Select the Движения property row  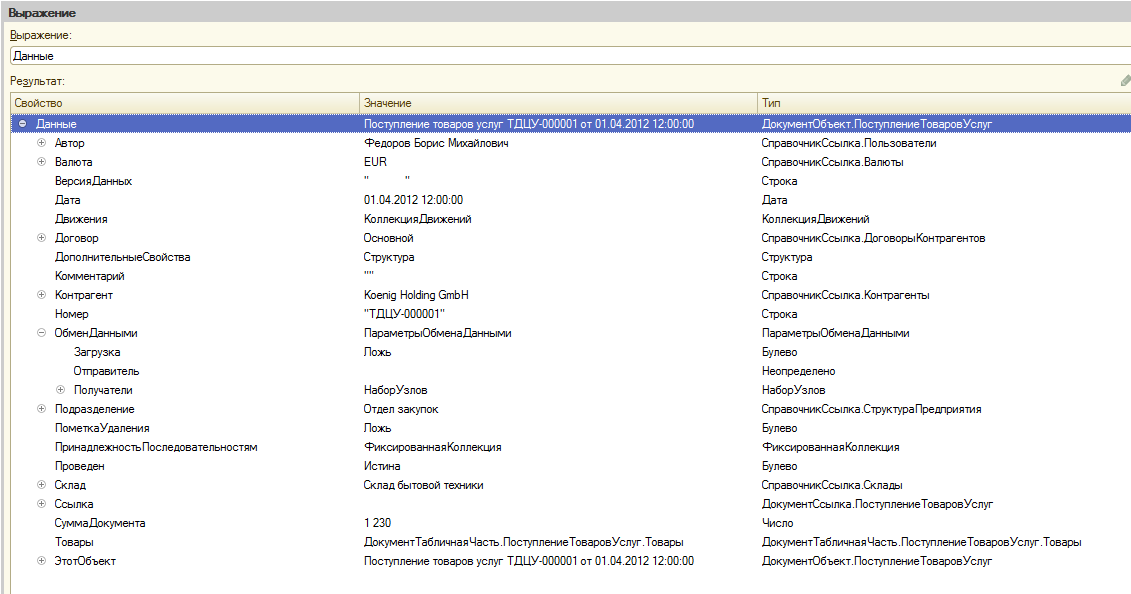pos(81,219)
